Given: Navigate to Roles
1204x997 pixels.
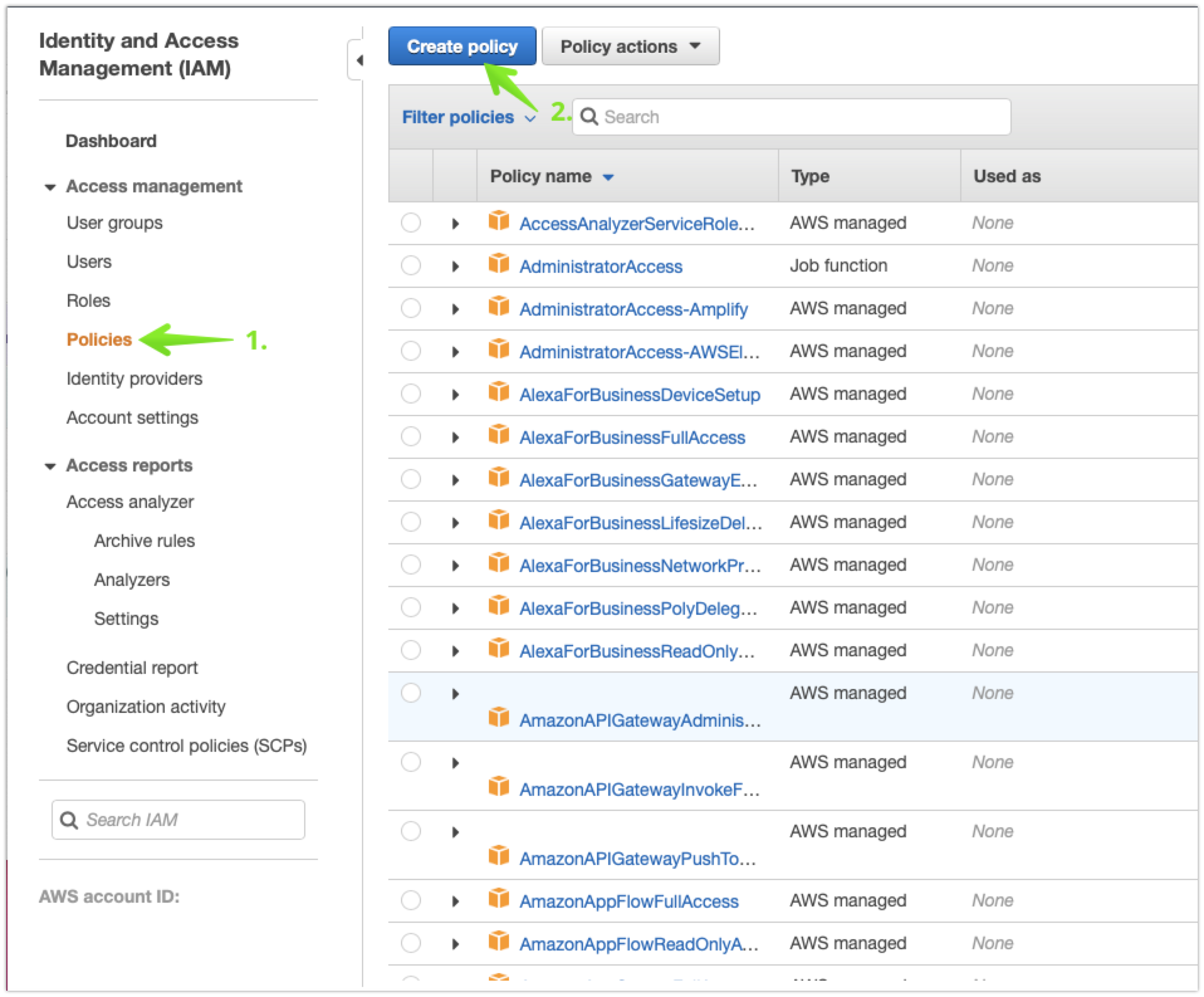Looking at the screenshot, I should (x=89, y=300).
